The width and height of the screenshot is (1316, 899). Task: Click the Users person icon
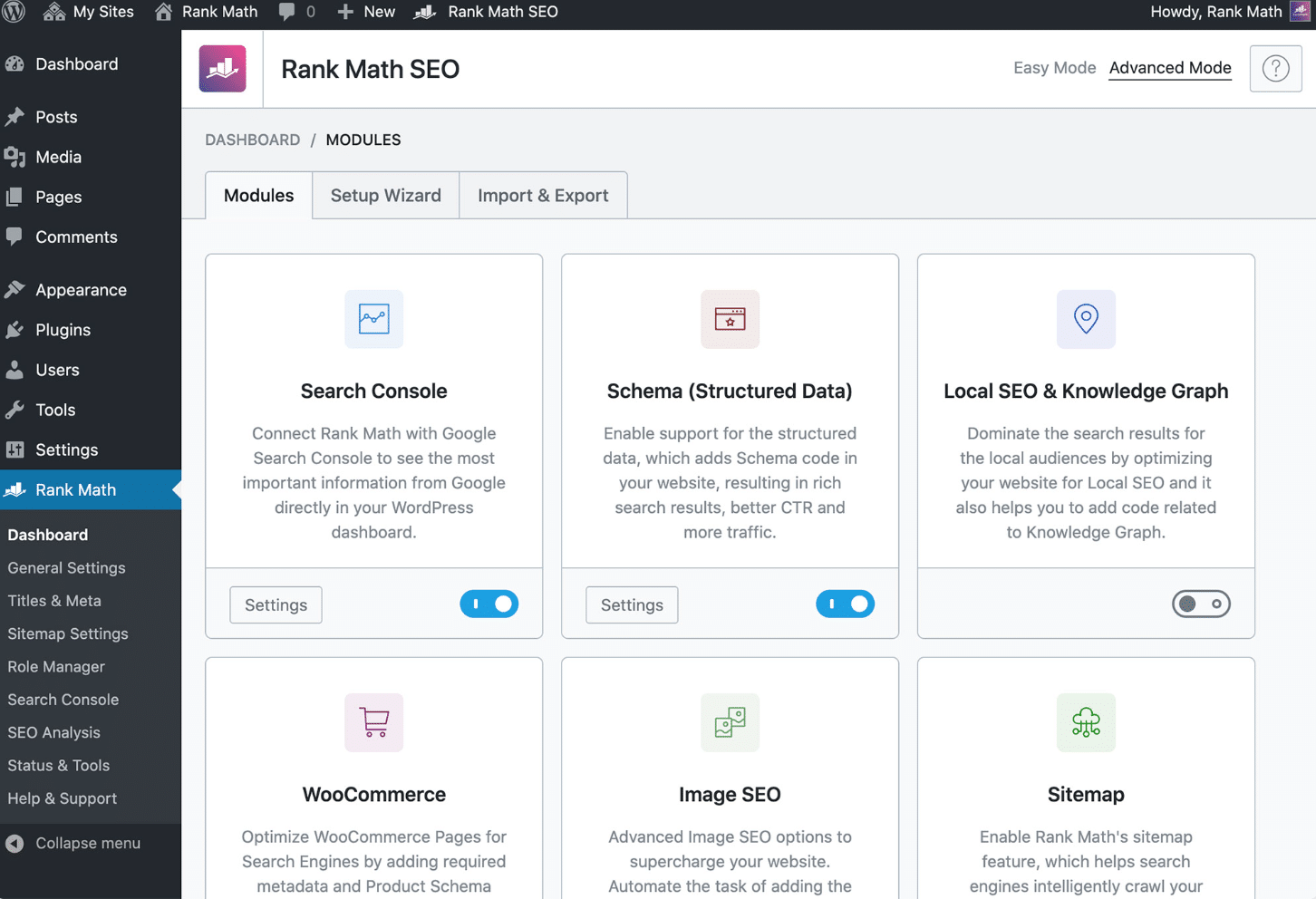[15, 370]
